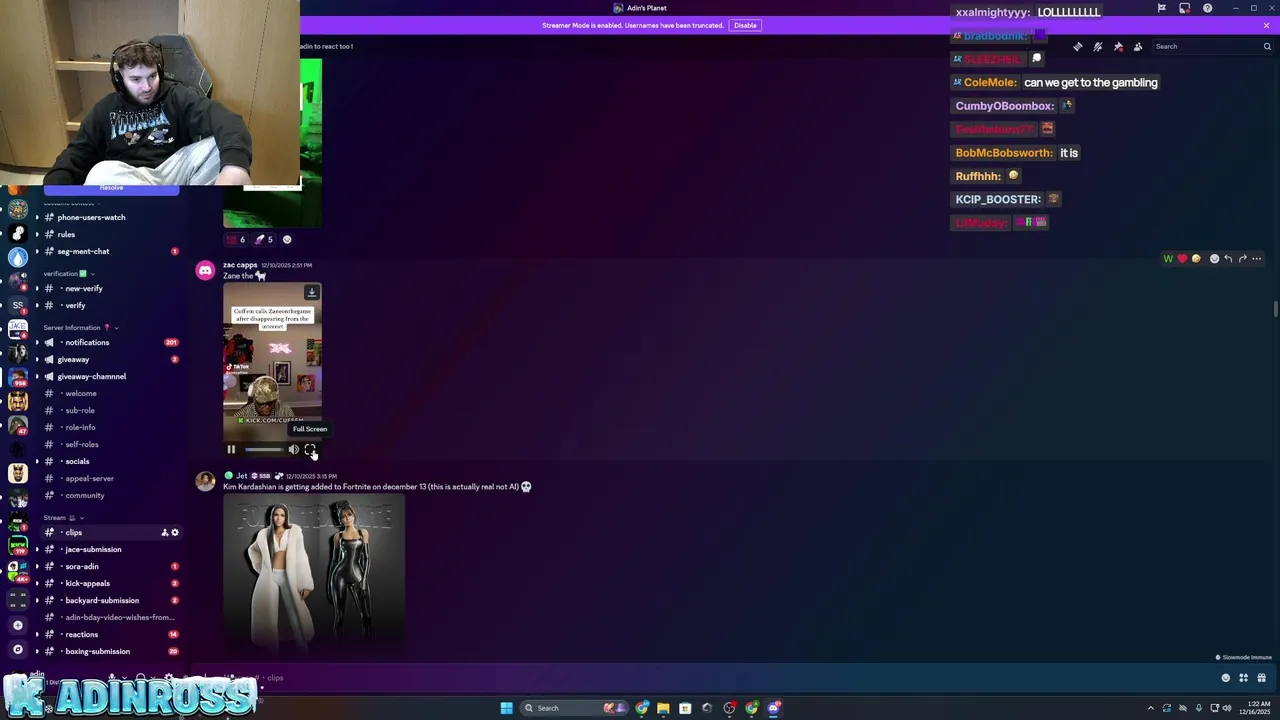Click the help question mark icon
The image size is (1280, 720).
(1207, 8)
